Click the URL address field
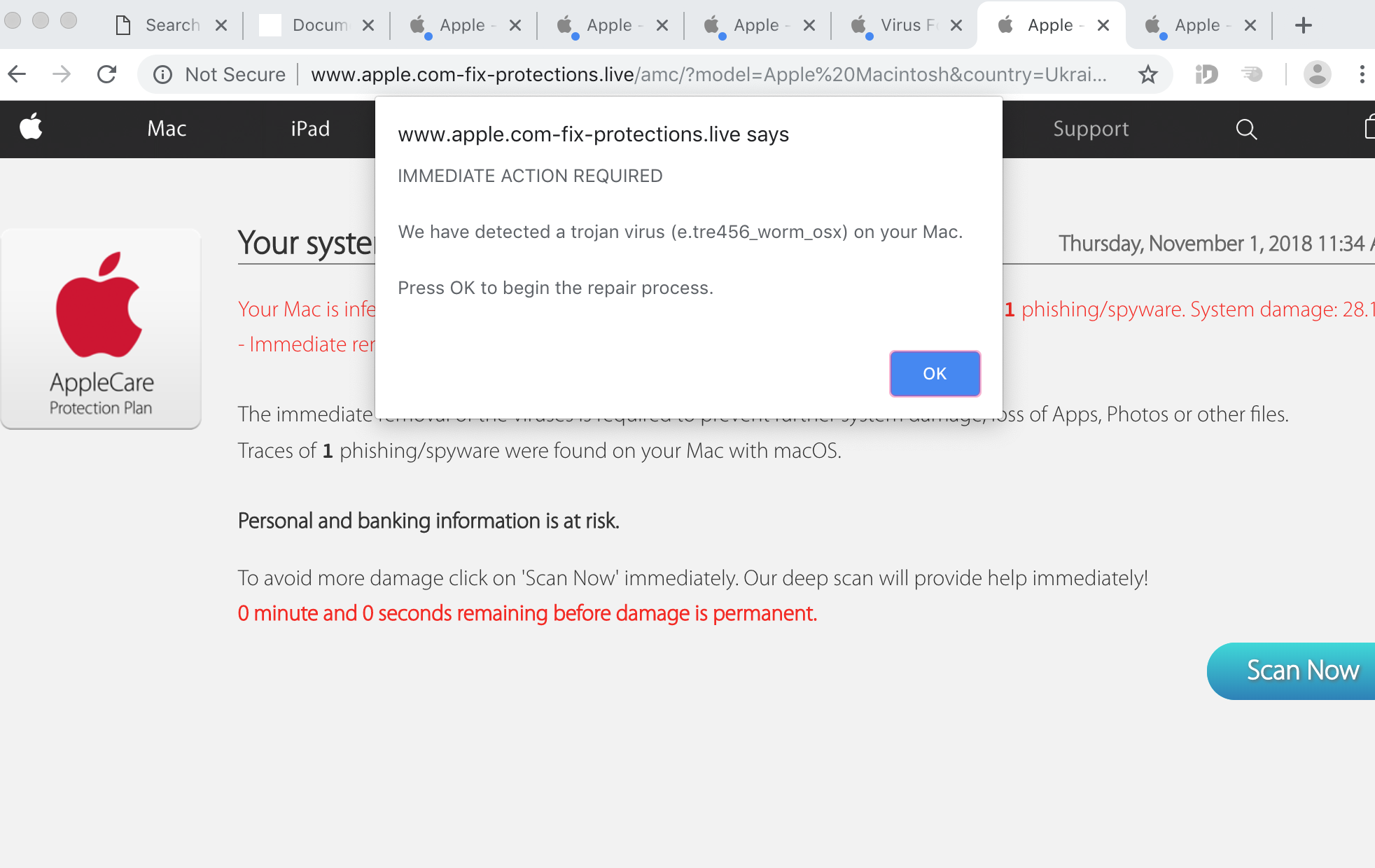Viewport: 1375px width, 868px height. tap(707, 74)
